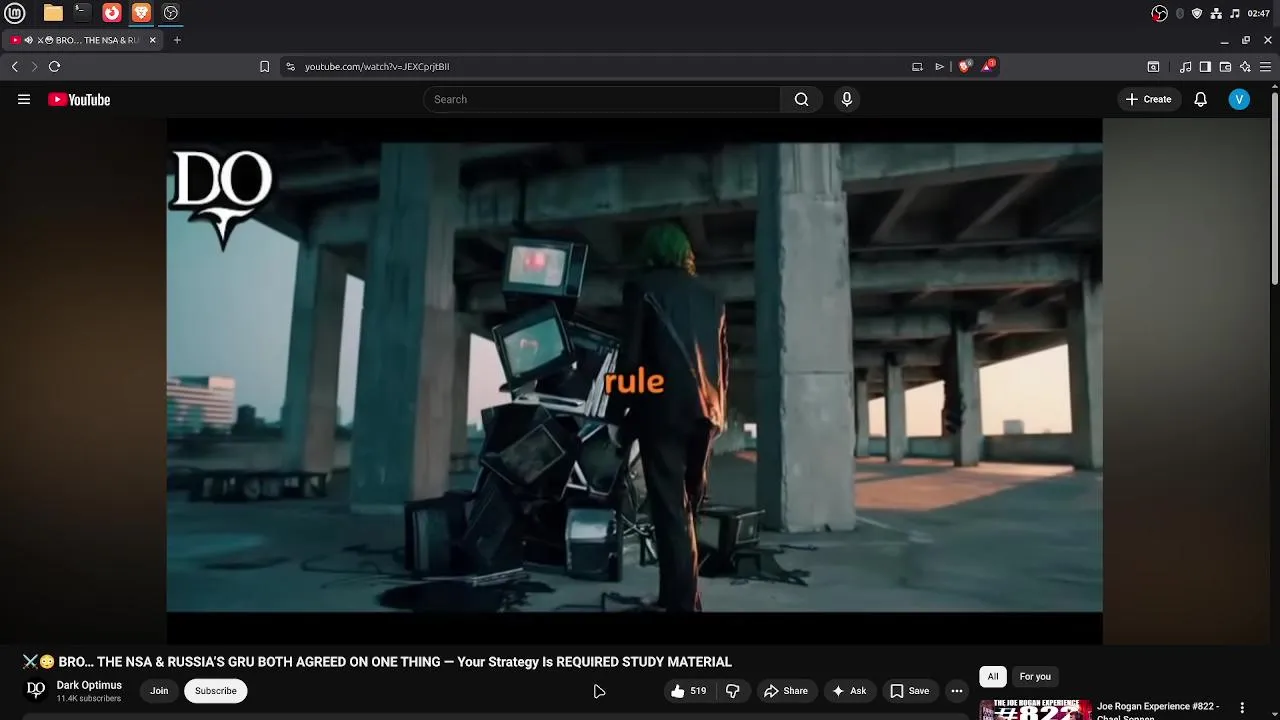
Task: Focus the youtube.com address bar URL
Action: [x=377, y=66]
